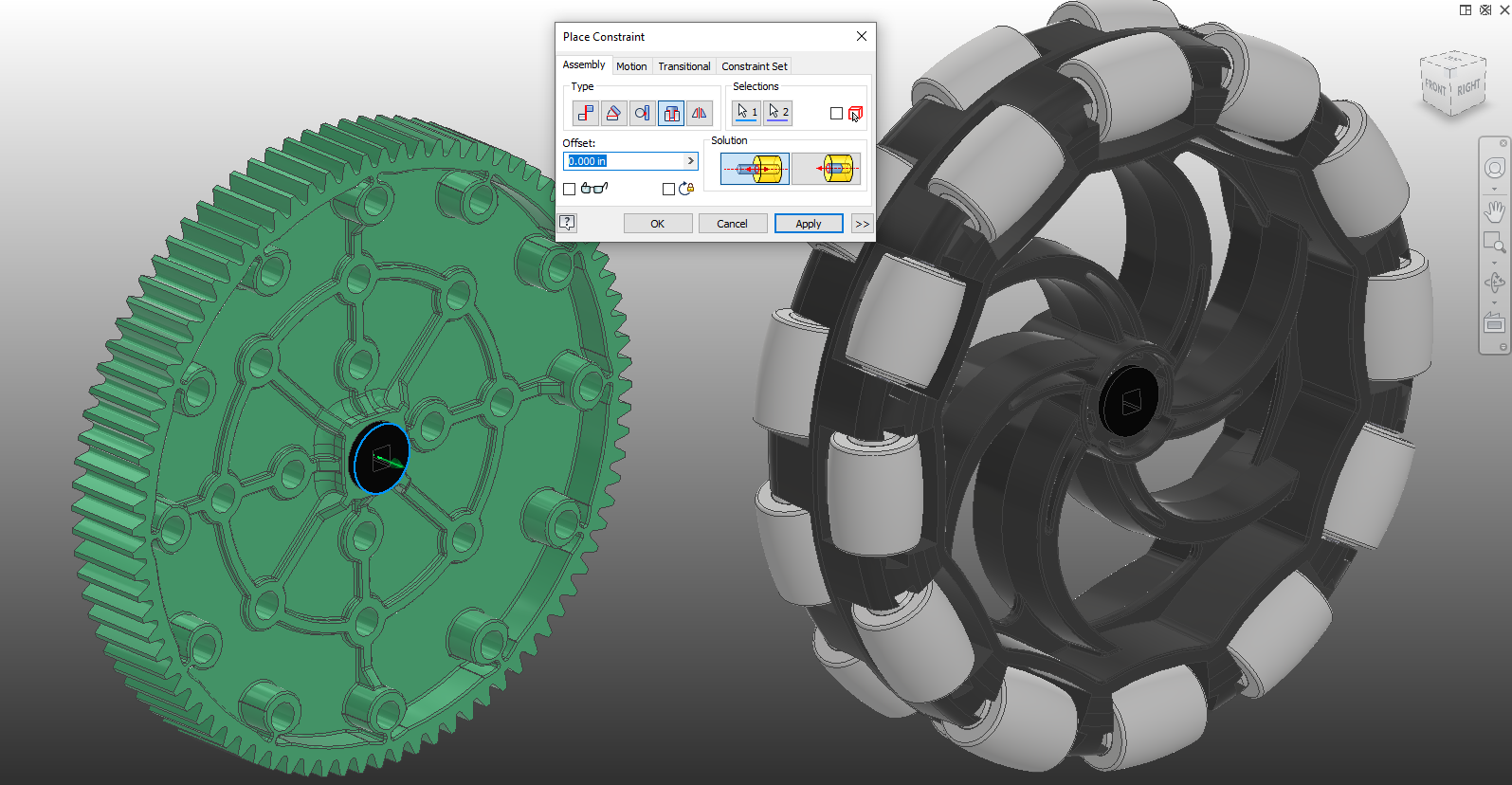
Task: Select the Symmetry constraint type
Action: [699, 114]
